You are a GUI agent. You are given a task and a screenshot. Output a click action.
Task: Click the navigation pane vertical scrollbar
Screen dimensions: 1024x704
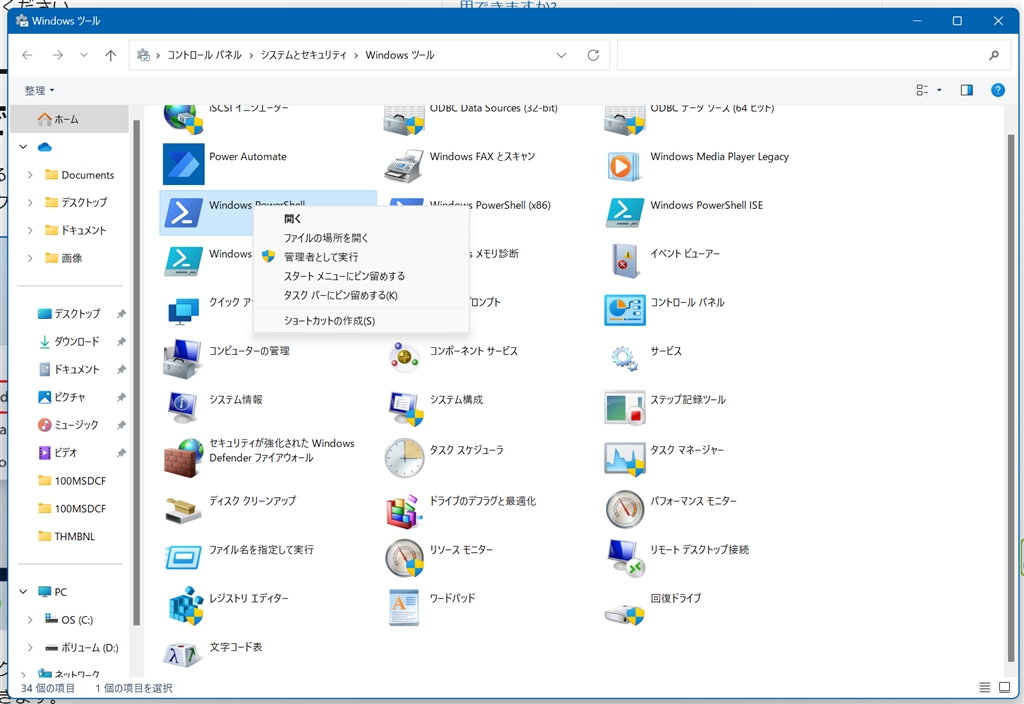(136, 372)
